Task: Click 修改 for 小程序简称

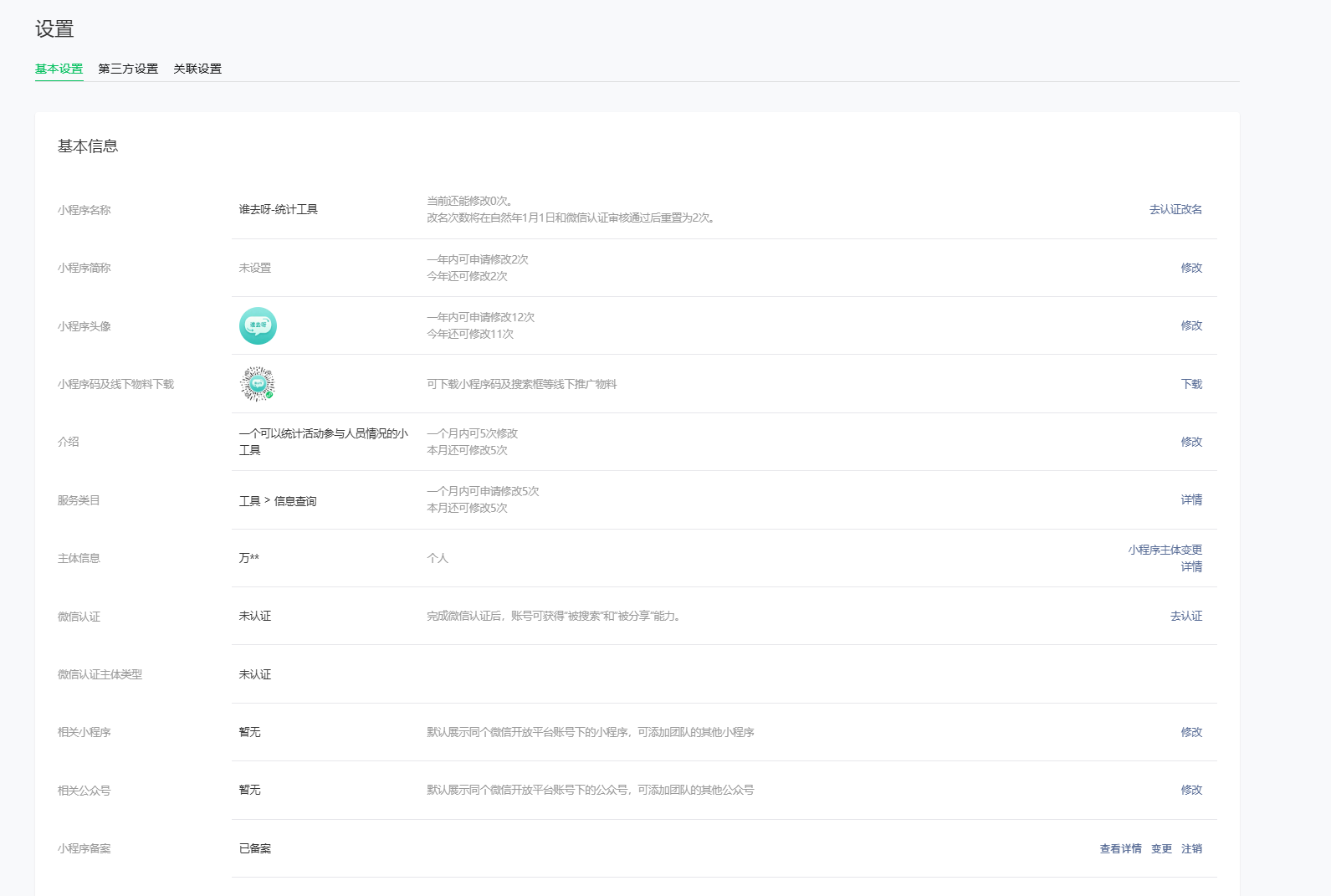Action: 1191,268
